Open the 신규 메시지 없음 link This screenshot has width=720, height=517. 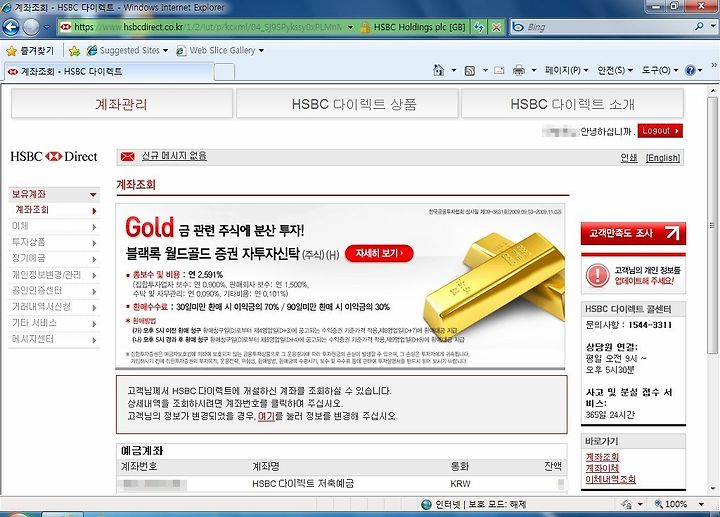click(x=174, y=156)
